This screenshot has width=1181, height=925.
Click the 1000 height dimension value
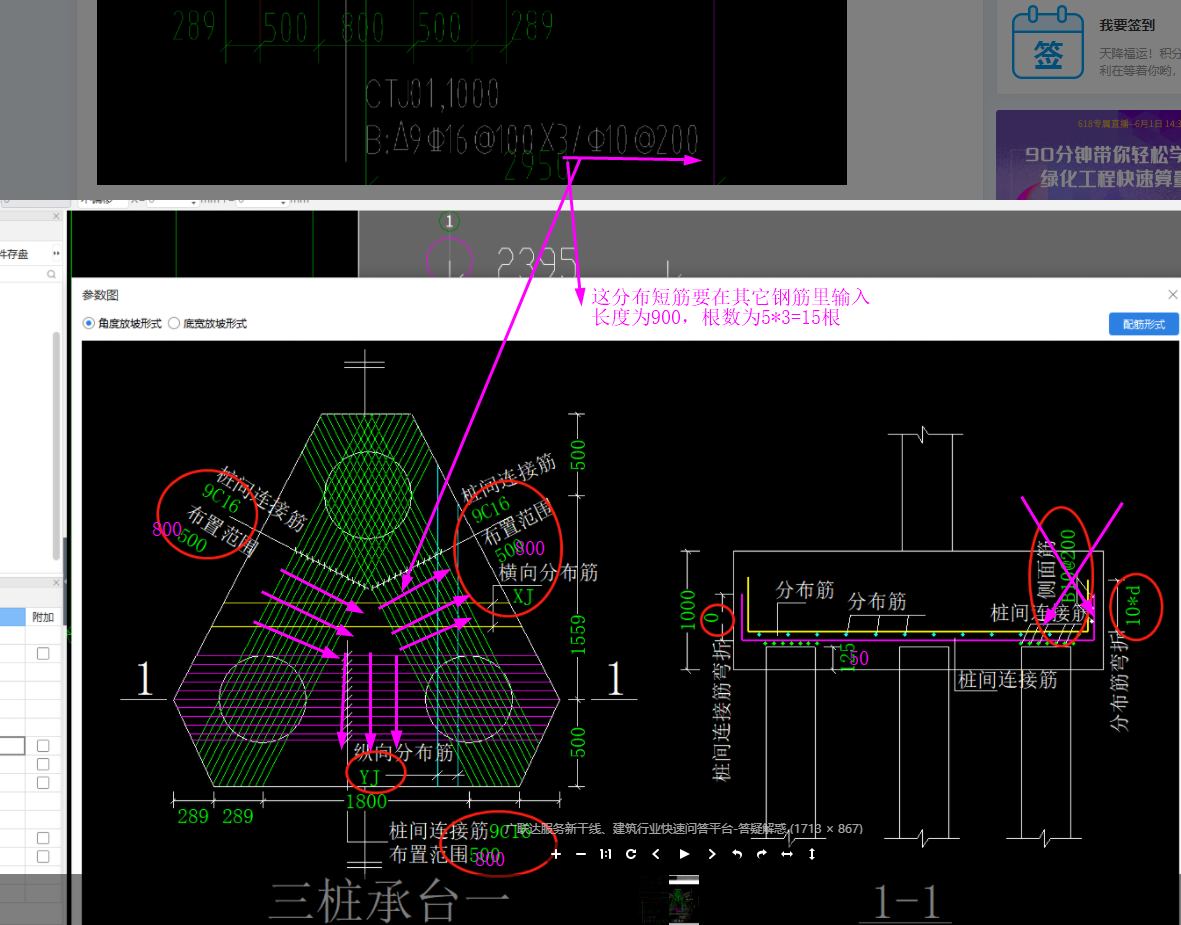click(688, 610)
